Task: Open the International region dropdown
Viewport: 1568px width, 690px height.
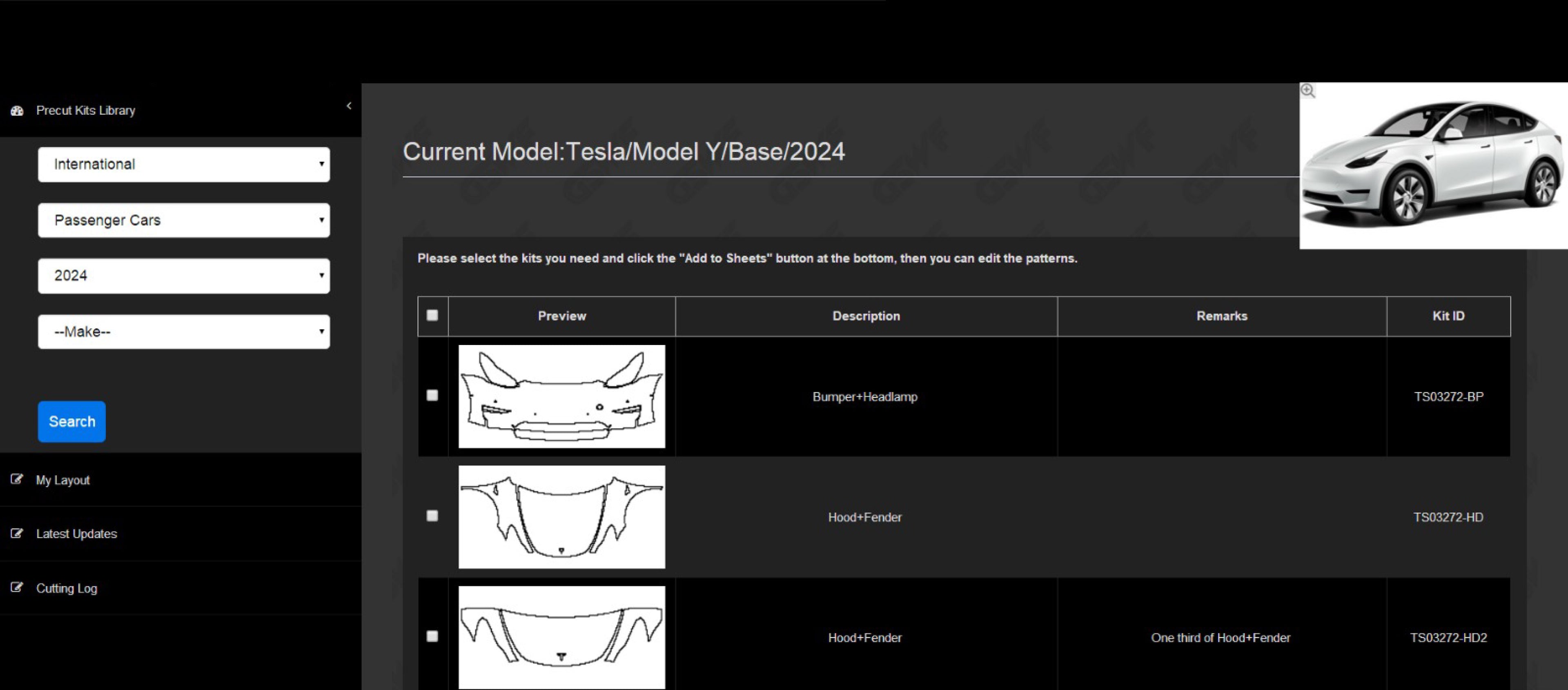Action: [x=184, y=164]
